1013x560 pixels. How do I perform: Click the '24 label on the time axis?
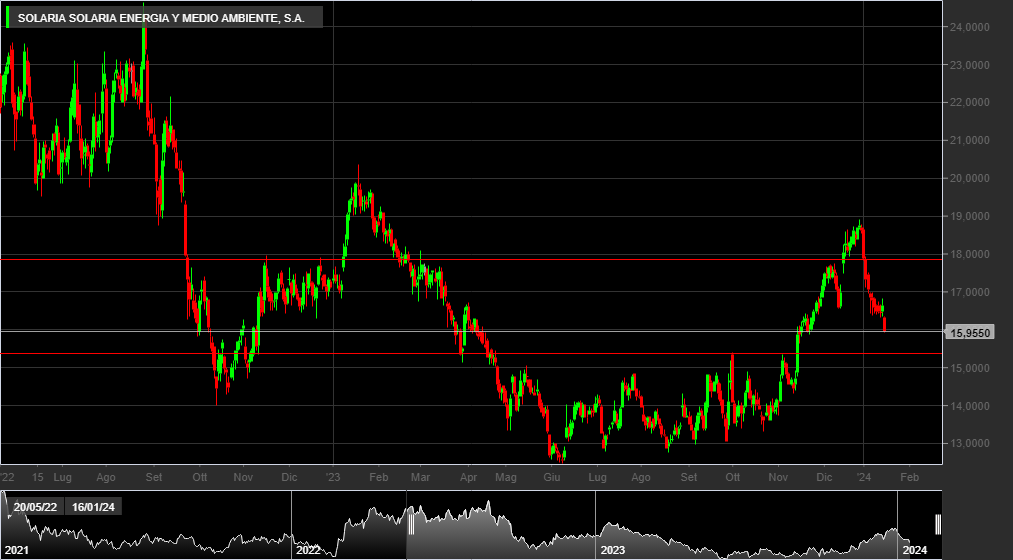point(864,477)
